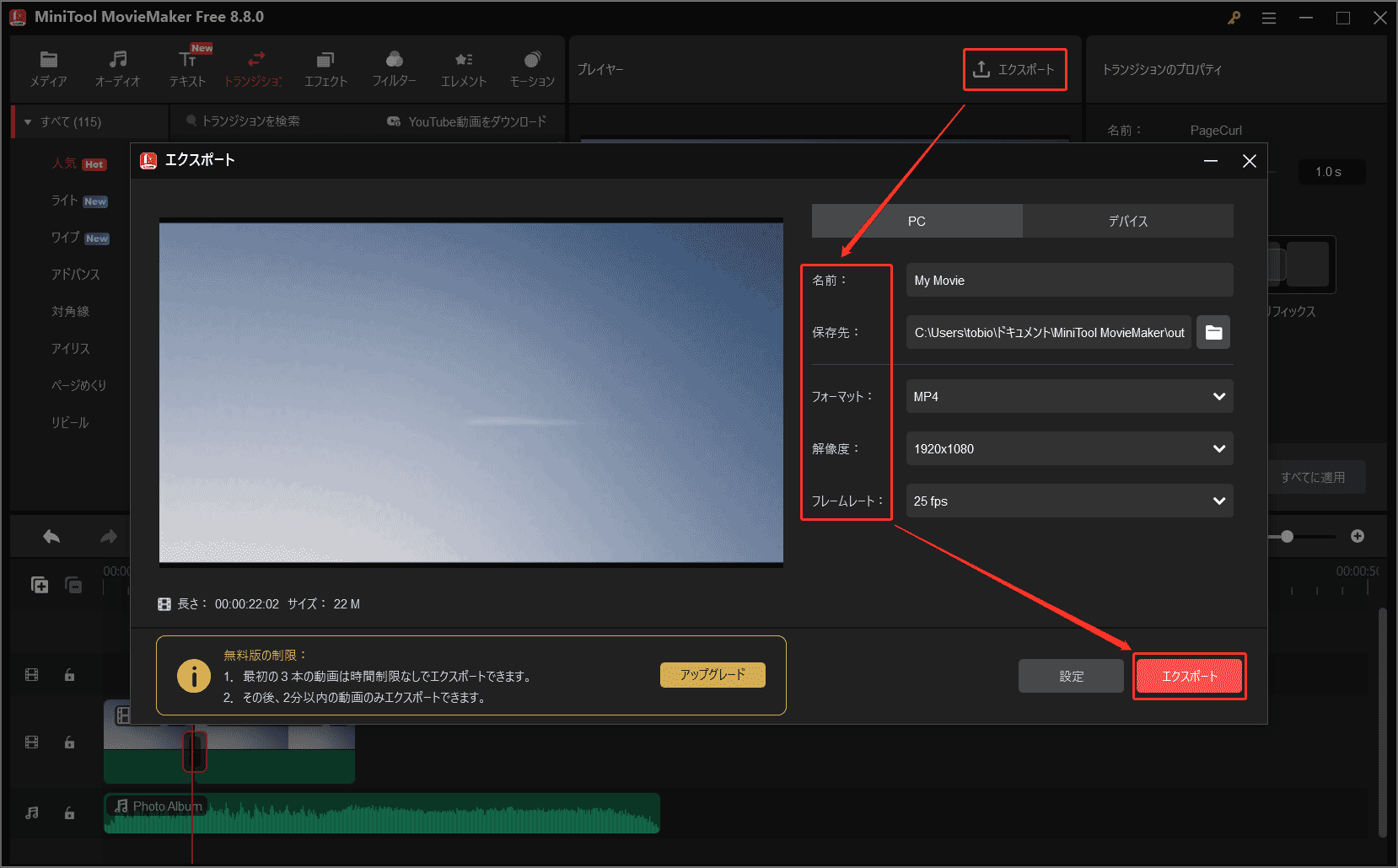Click the add track icon

click(x=40, y=585)
